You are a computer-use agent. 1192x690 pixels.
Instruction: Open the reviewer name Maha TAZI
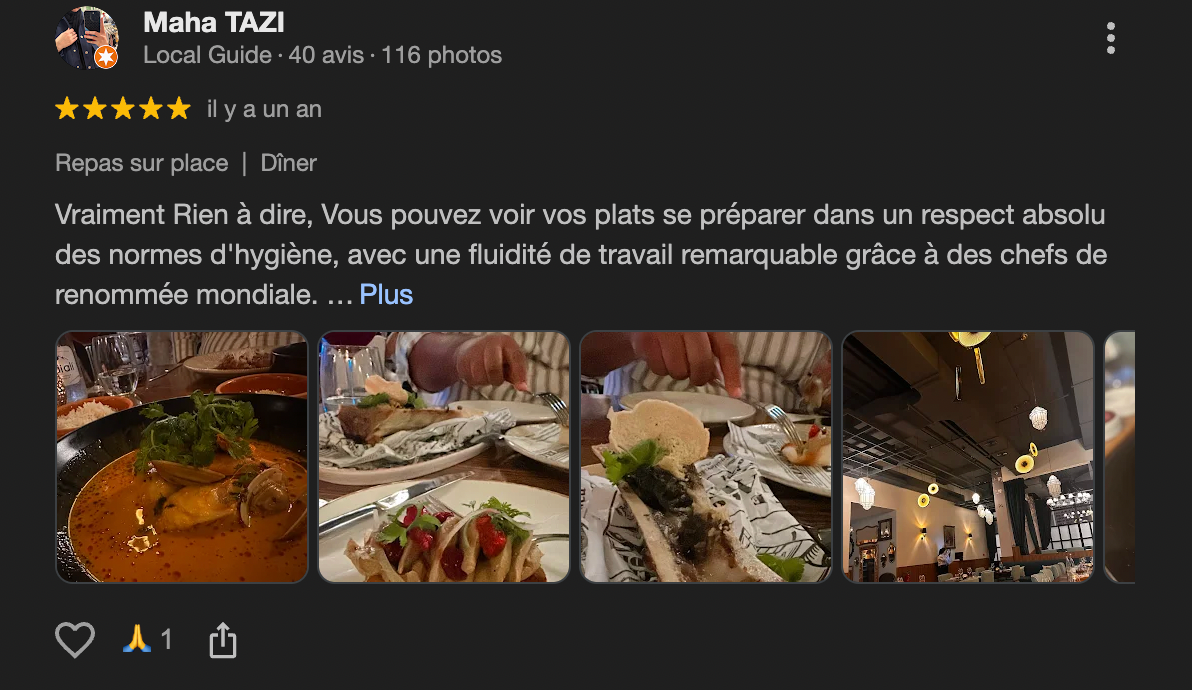(x=214, y=22)
